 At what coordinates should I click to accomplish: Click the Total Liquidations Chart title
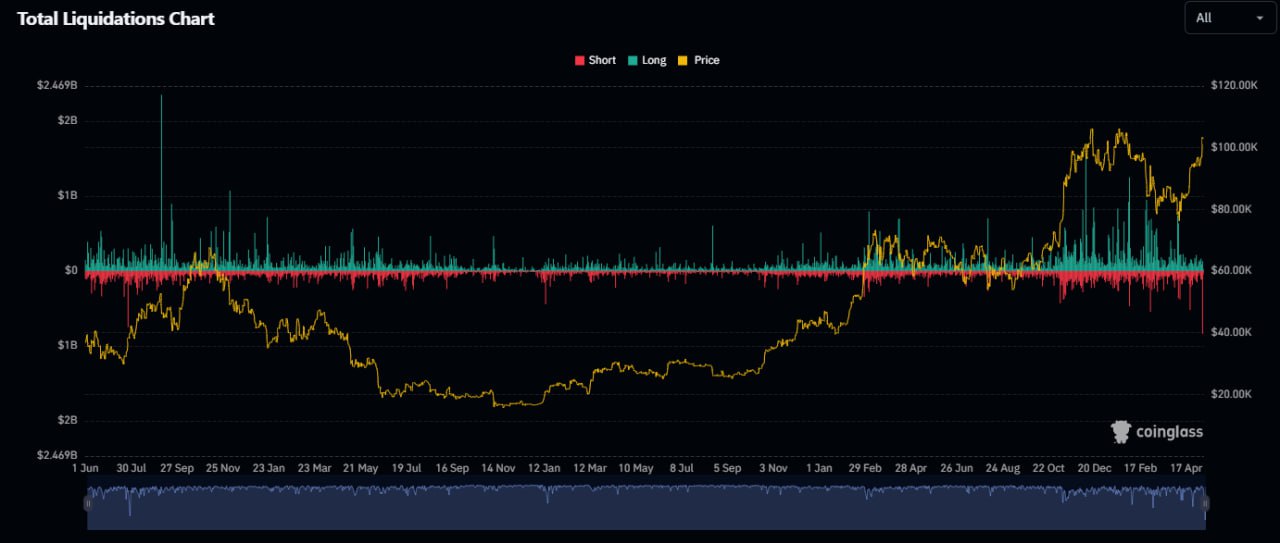click(x=116, y=18)
